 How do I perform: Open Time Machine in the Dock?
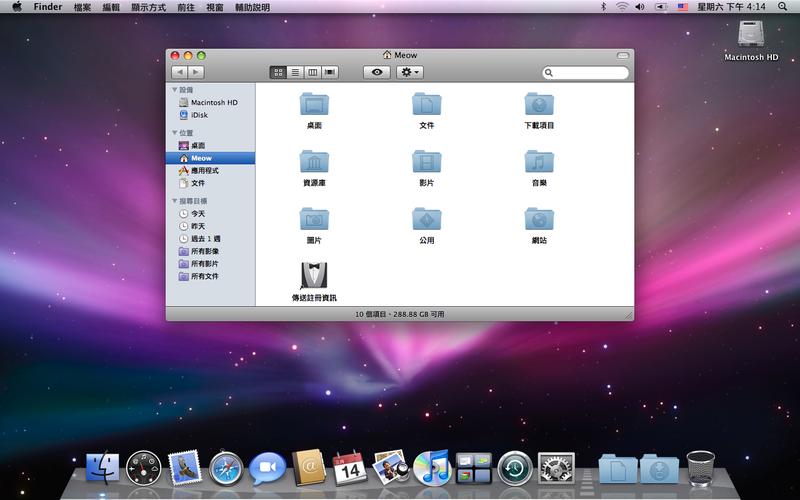[515, 468]
